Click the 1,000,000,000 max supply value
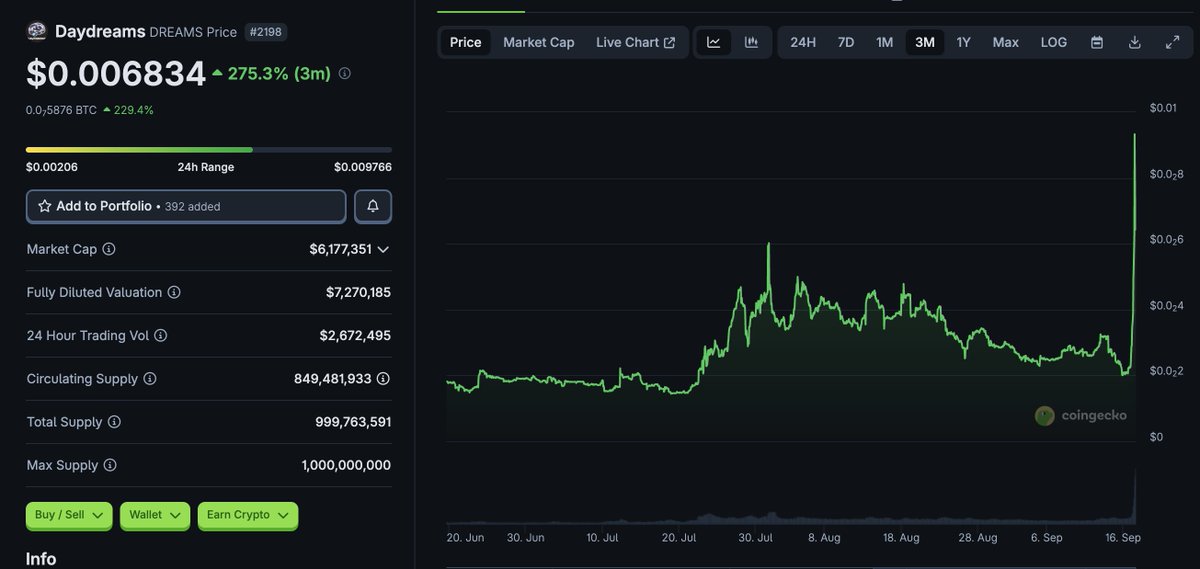1200x569 pixels. coord(346,465)
